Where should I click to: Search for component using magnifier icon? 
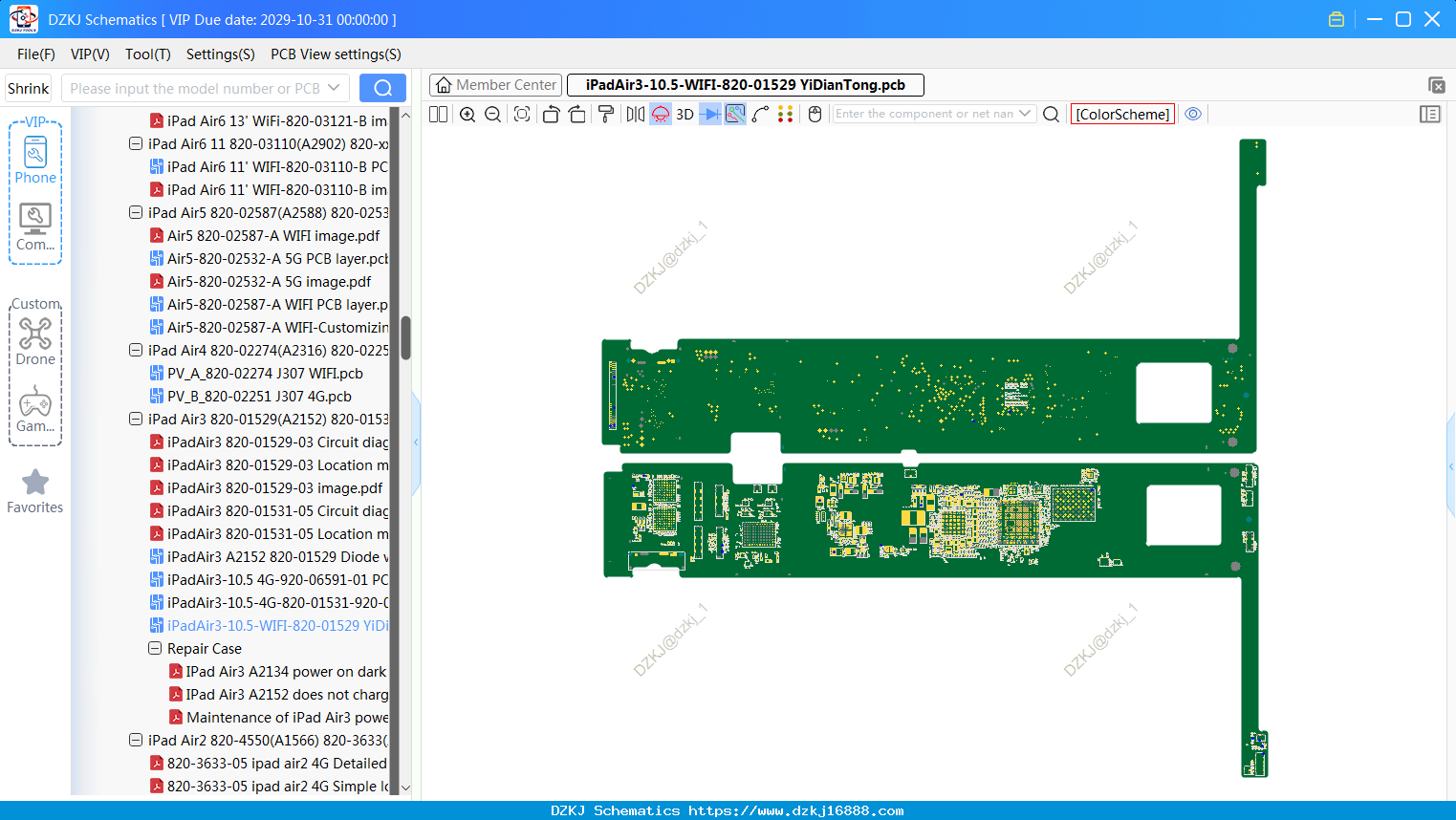[1051, 114]
